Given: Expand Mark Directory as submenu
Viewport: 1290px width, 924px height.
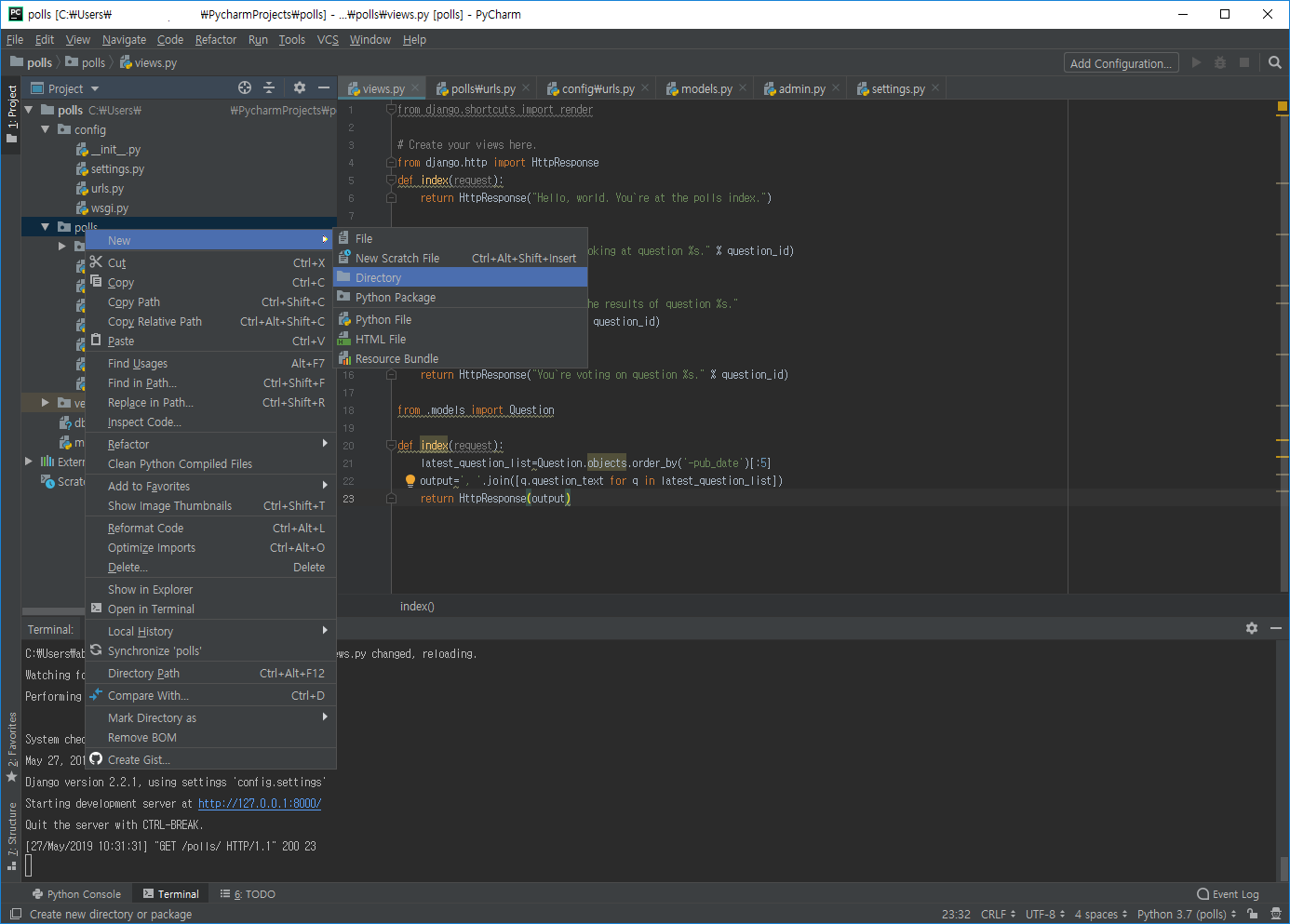Looking at the screenshot, I should pyautogui.click(x=210, y=717).
